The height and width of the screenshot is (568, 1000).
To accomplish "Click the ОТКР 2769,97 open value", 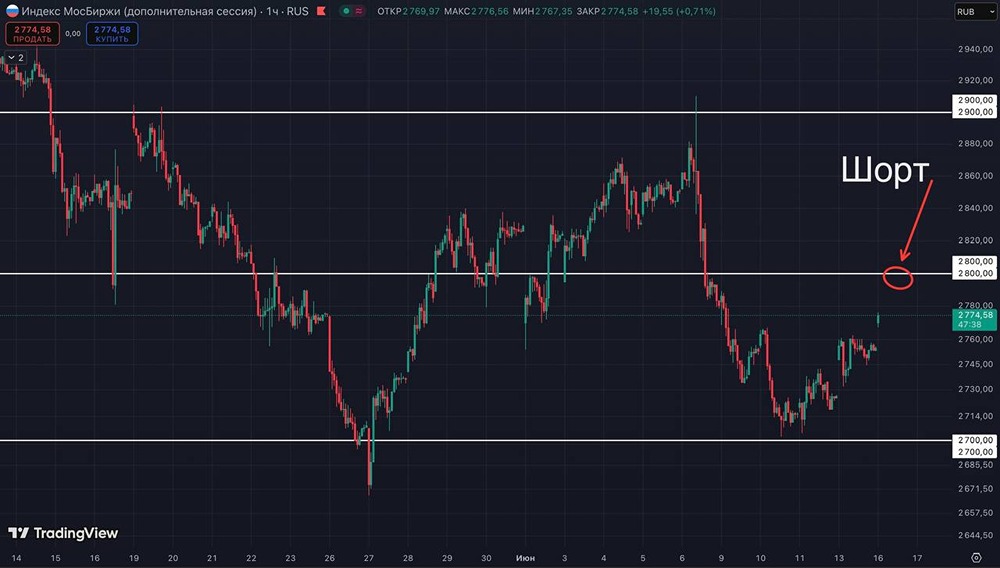I will pyautogui.click(x=408, y=11).
